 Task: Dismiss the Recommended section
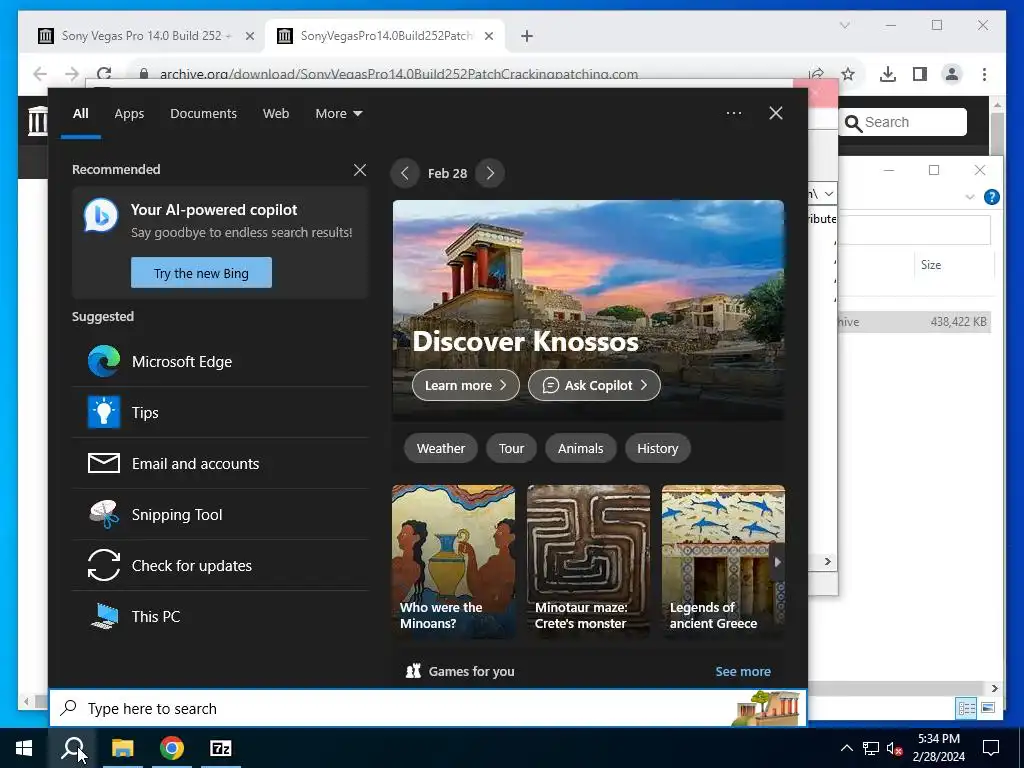(x=360, y=170)
